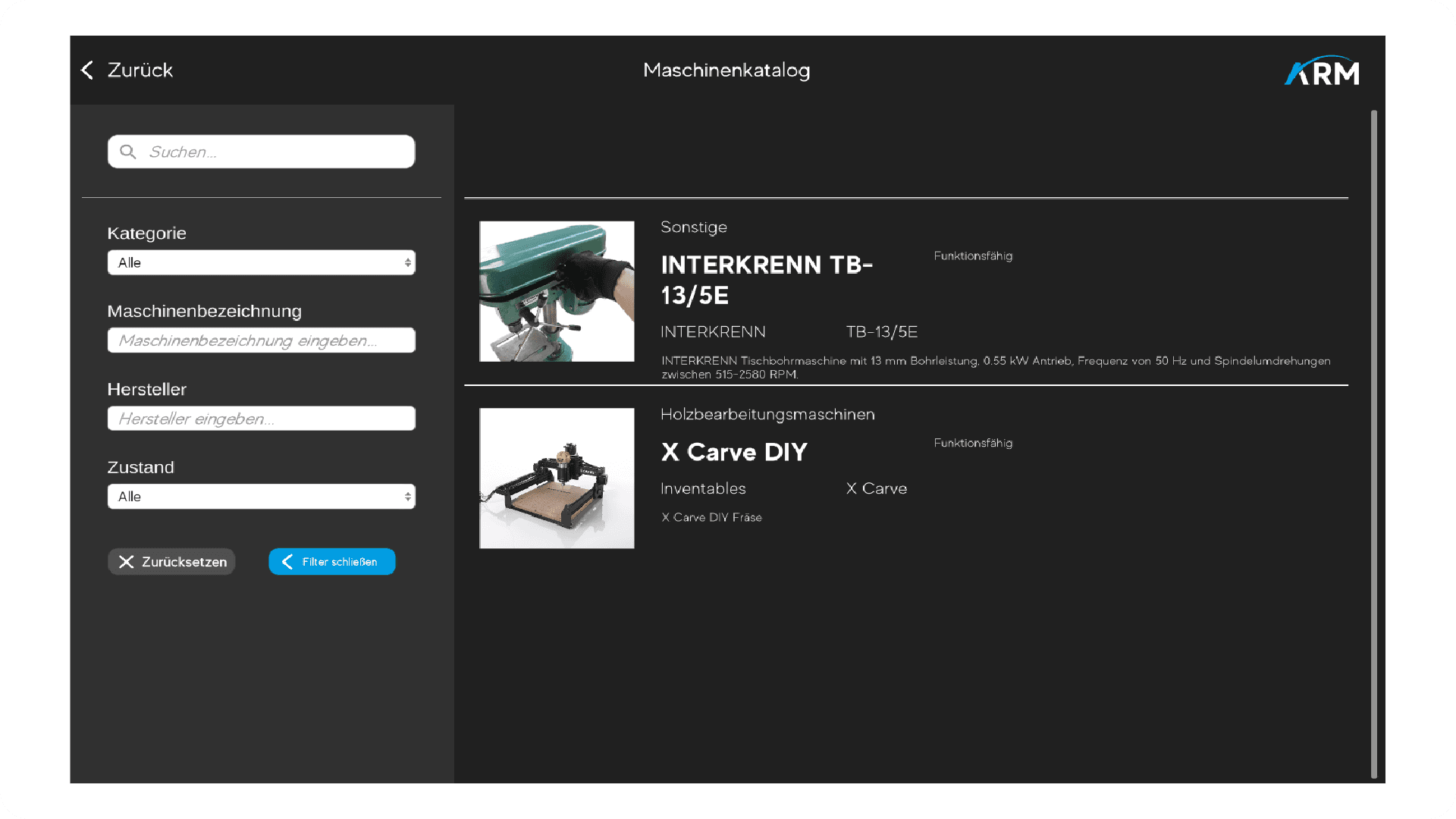Screen dimensions: 1456x819
Task: Click the Hersteller input field
Action: click(x=261, y=419)
